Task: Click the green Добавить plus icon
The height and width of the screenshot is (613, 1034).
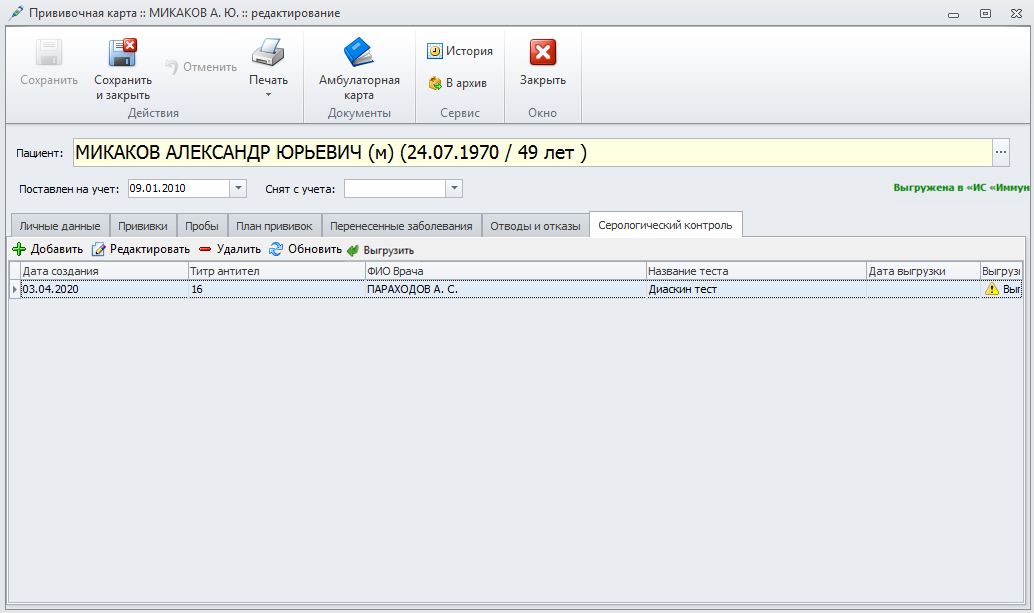Action: 19,249
